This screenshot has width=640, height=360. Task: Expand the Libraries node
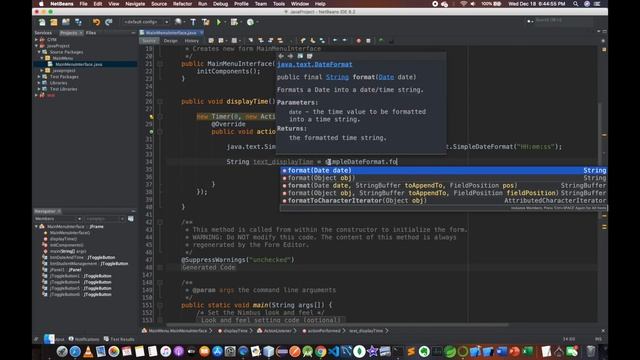tap(39, 82)
